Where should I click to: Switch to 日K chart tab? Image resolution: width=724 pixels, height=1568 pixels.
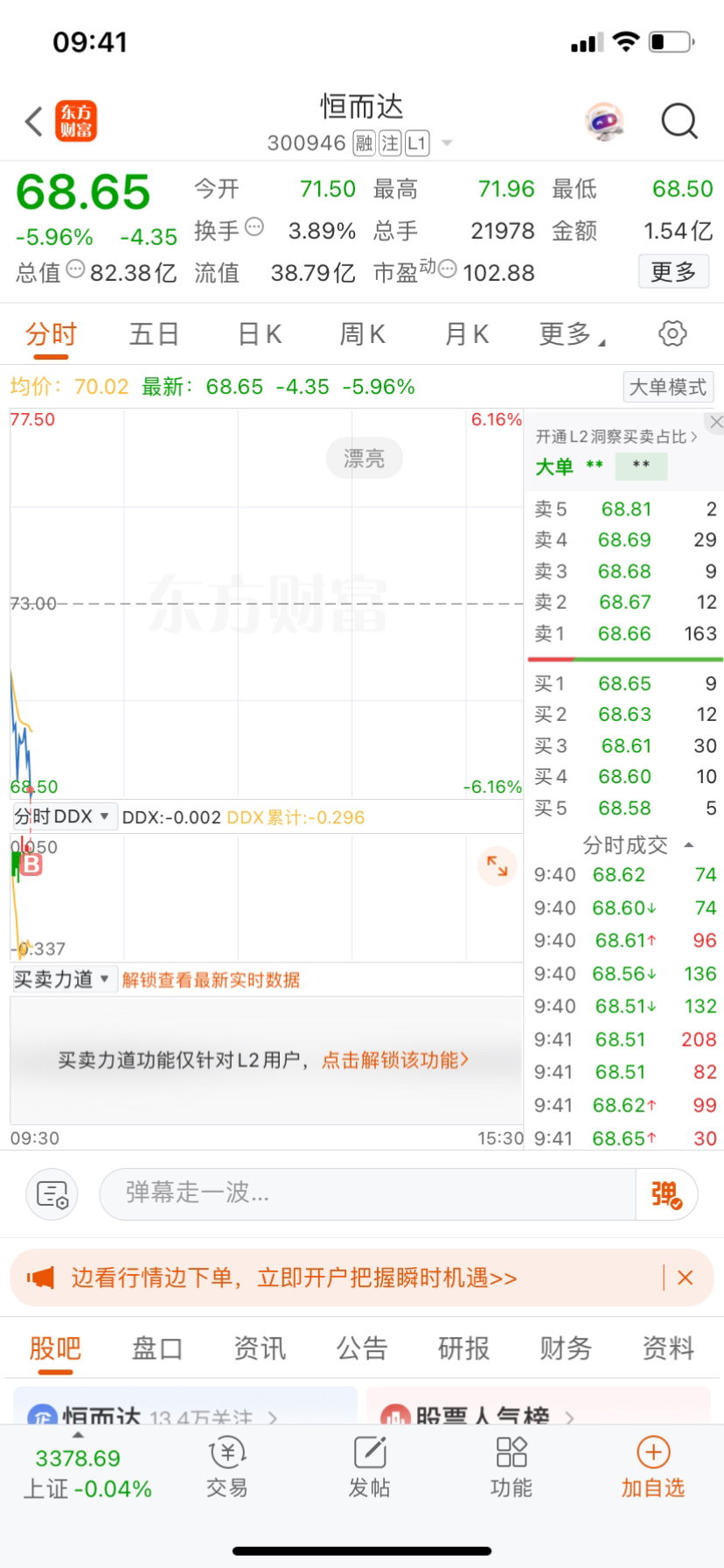coord(260,334)
